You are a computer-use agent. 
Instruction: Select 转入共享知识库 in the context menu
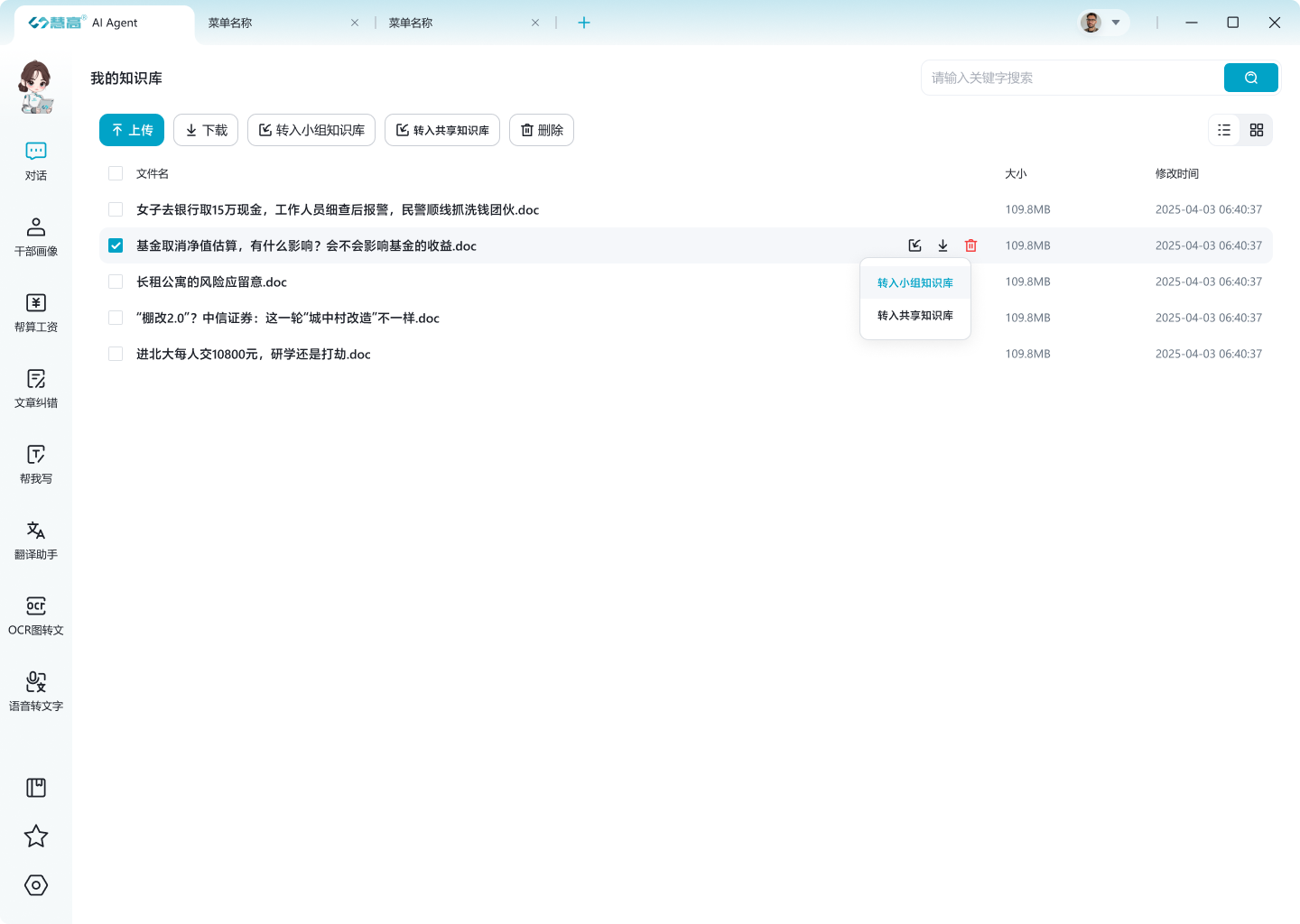(x=915, y=315)
